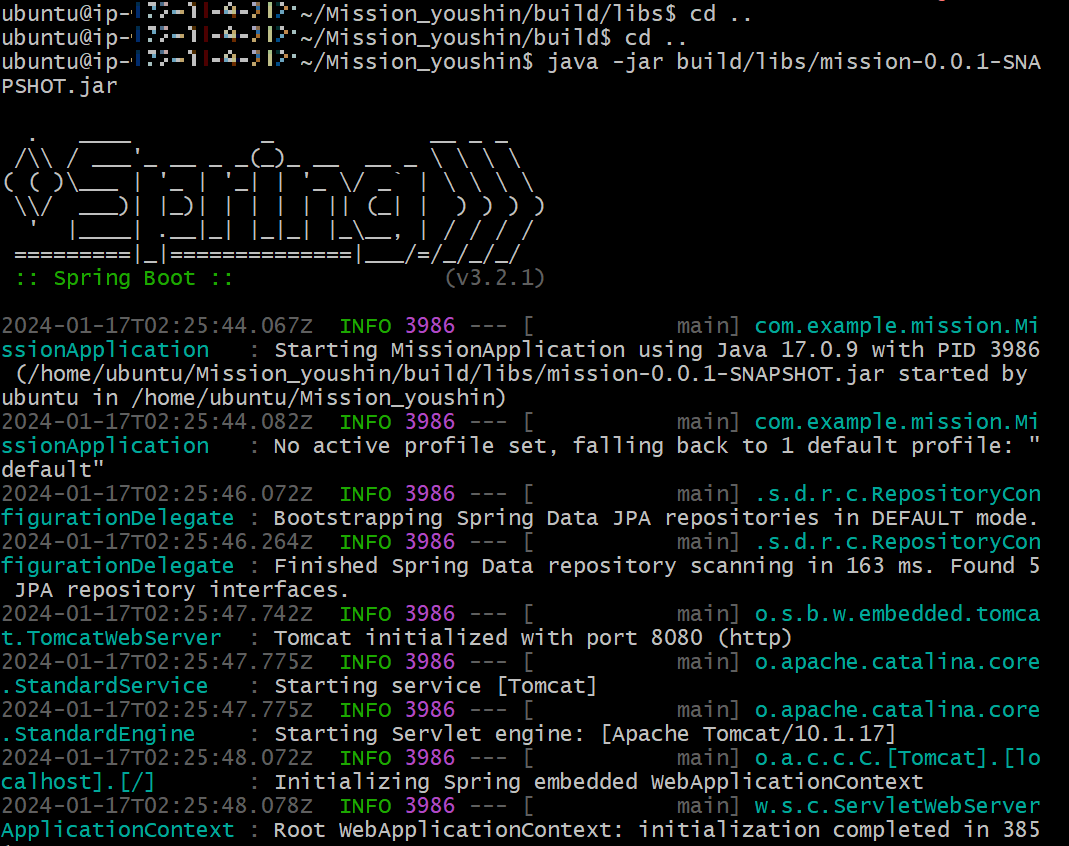Click the ':: Spring Boot ::' banner label
Image resolution: width=1069 pixels, height=846 pixels.
(x=124, y=278)
